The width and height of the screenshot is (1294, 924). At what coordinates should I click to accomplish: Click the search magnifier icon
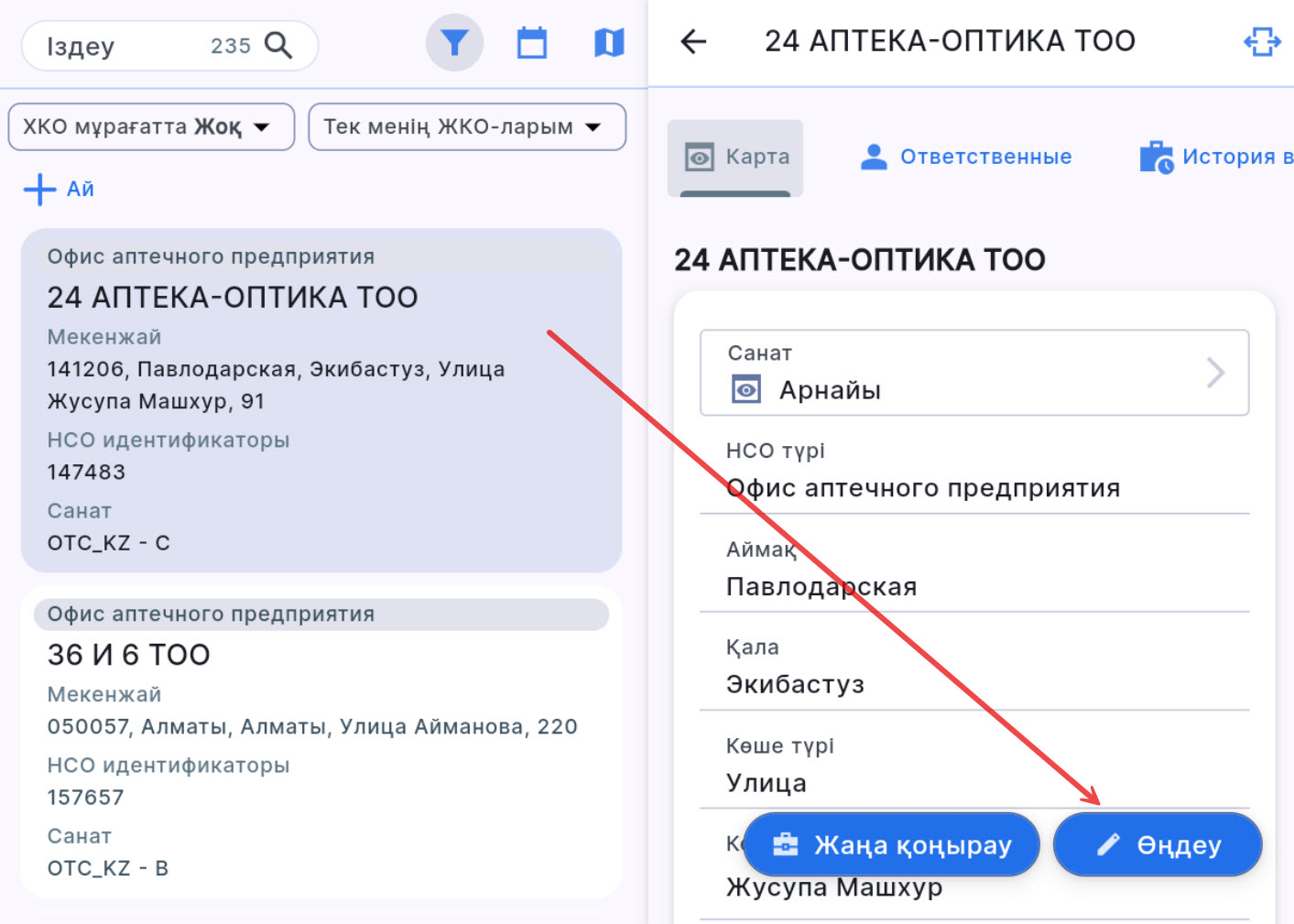pyautogui.click(x=278, y=45)
